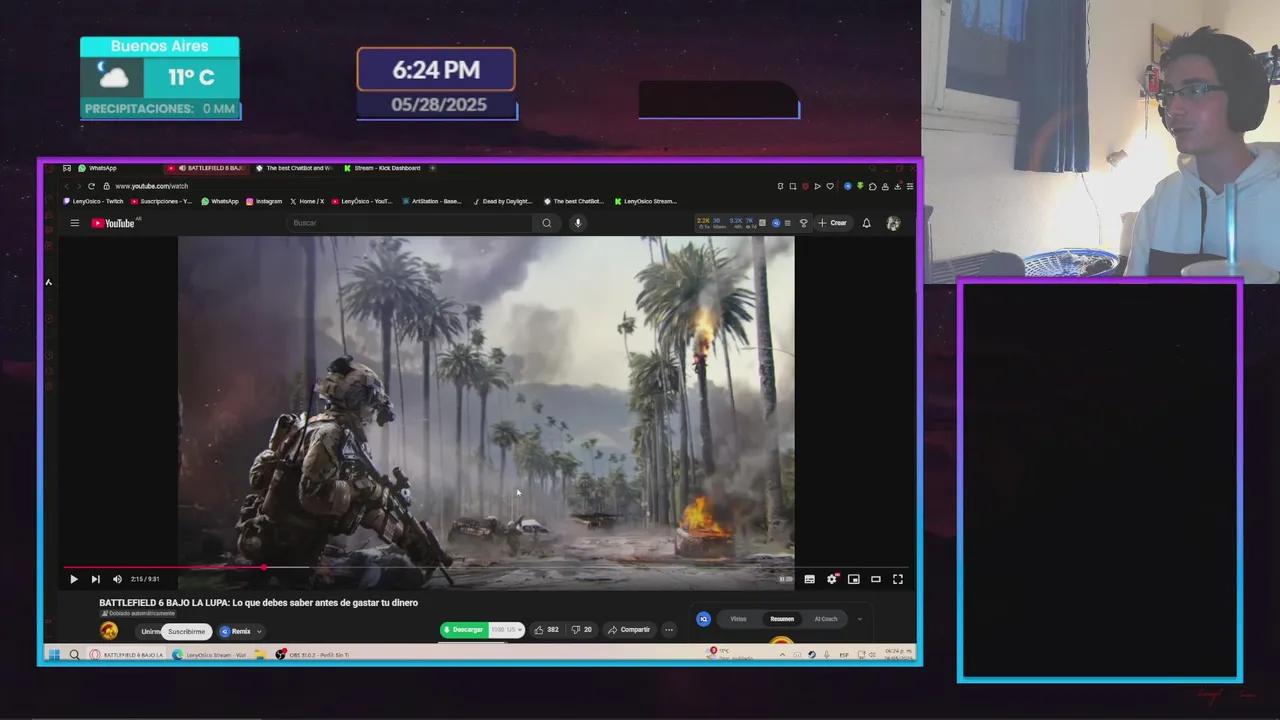The image size is (1280, 720).
Task: Dislike the video thumbs-down button
Action: point(581,630)
